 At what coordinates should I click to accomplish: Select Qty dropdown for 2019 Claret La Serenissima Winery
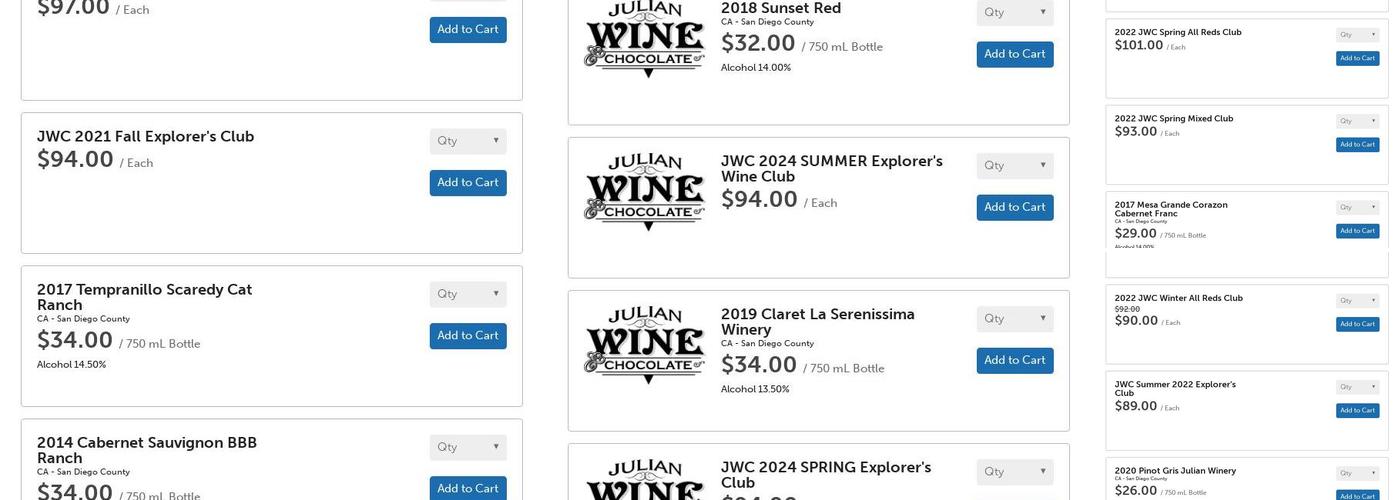[x=1015, y=319]
